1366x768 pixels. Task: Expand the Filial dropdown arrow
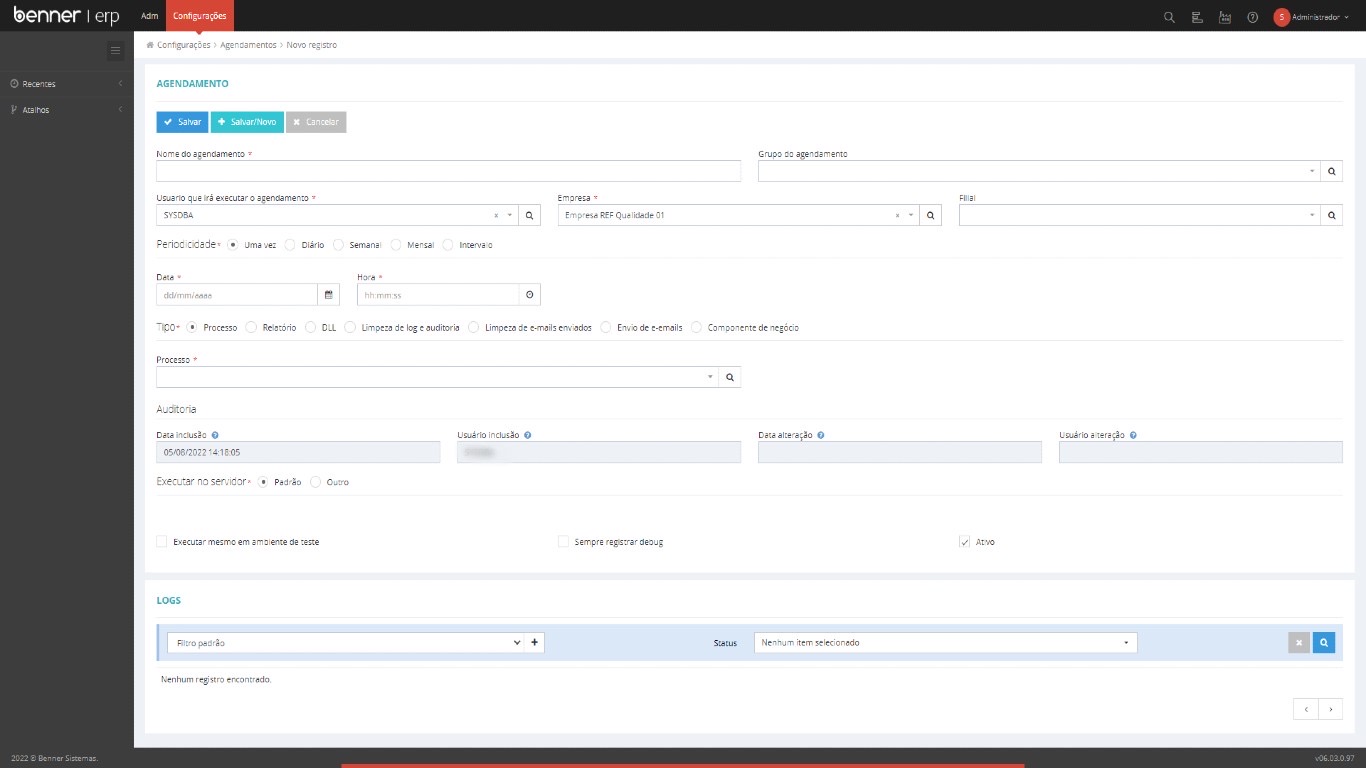1312,215
